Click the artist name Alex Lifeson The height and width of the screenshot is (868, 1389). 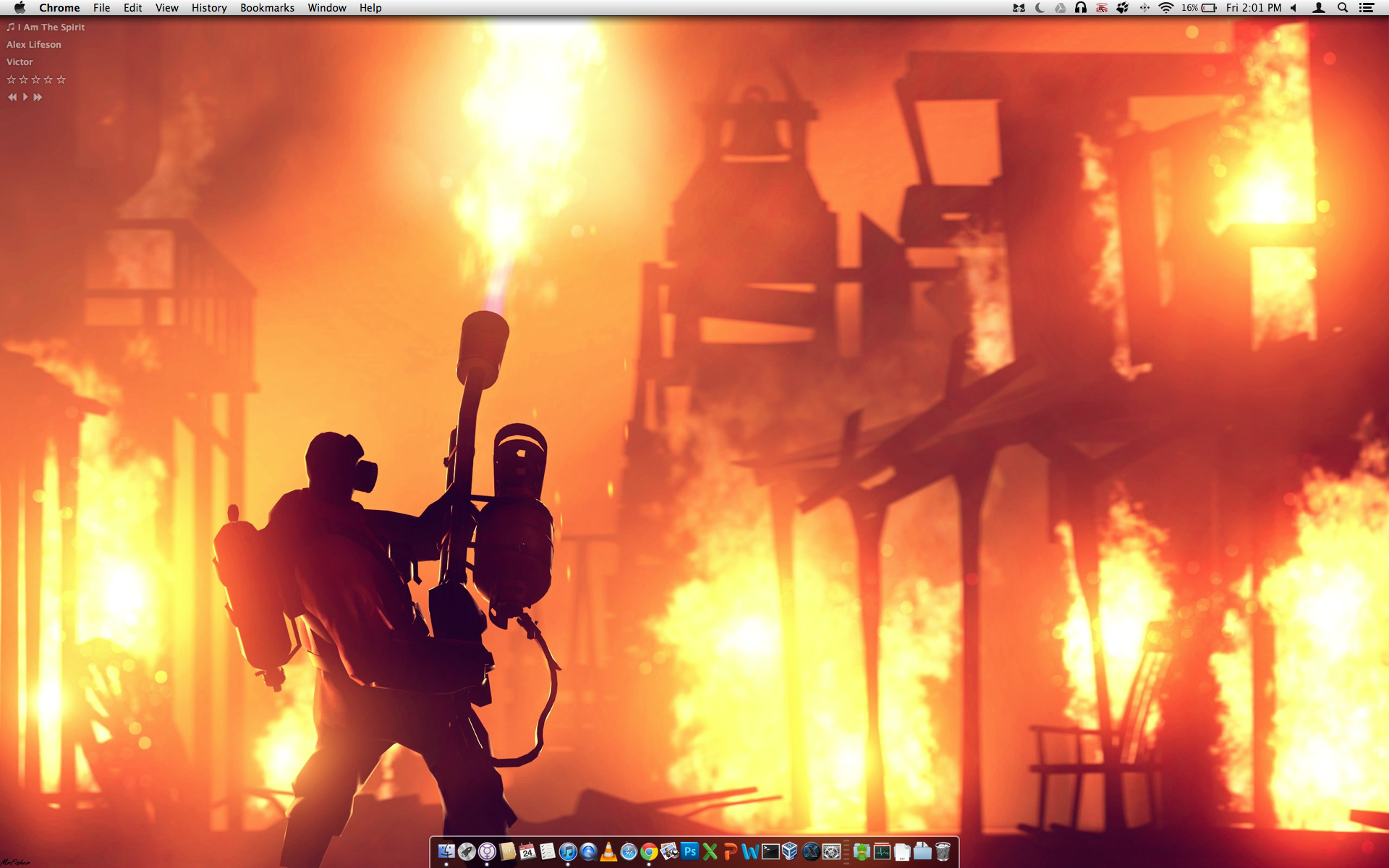click(34, 44)
